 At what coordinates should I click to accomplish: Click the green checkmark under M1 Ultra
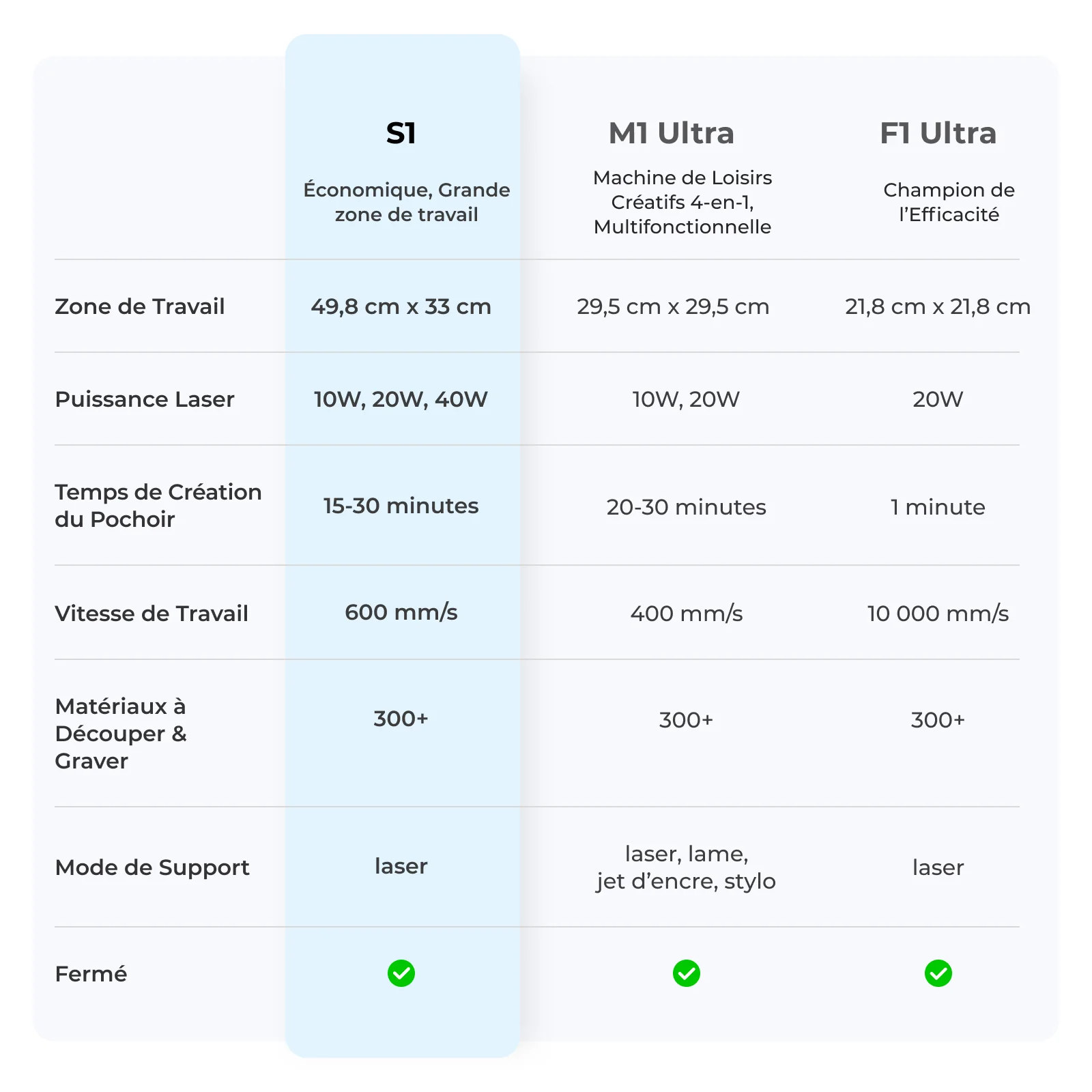[x=686, y=973]
